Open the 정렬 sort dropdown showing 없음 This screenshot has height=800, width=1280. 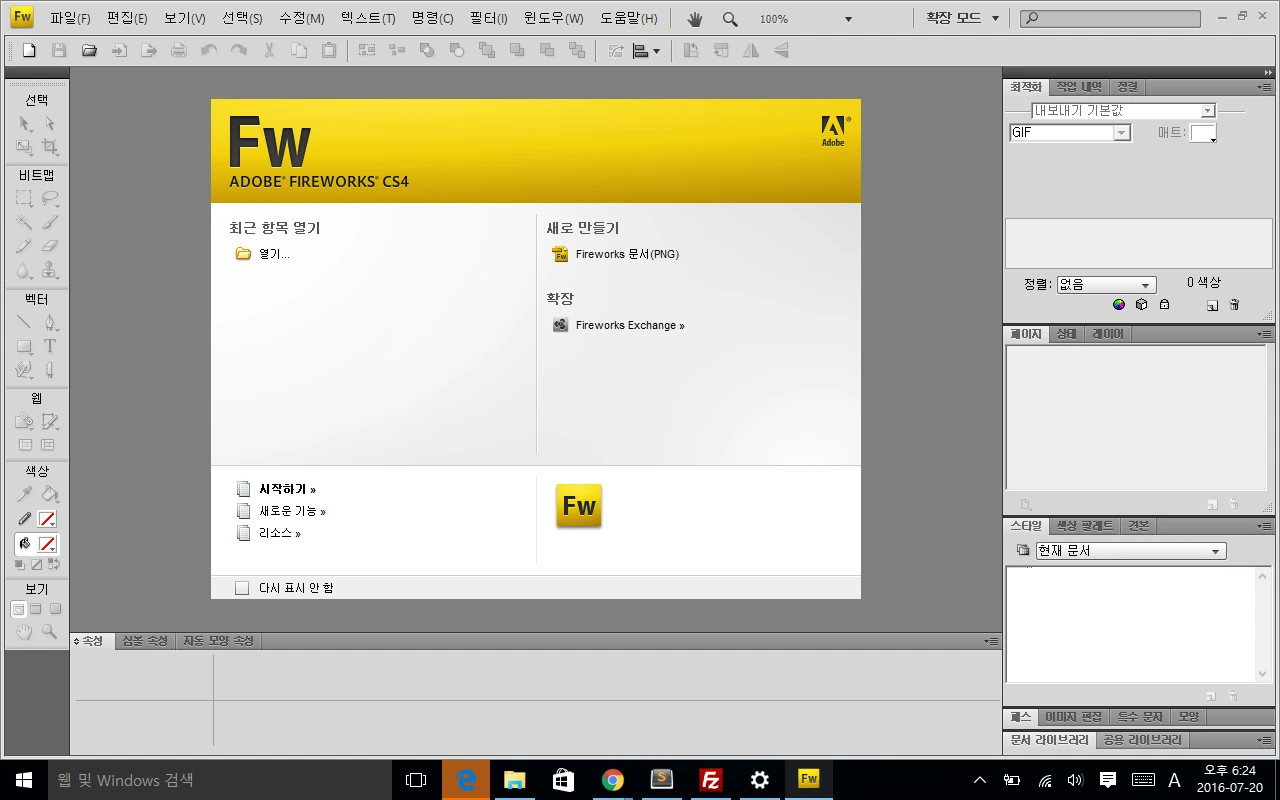click(x=1106, y=285)
